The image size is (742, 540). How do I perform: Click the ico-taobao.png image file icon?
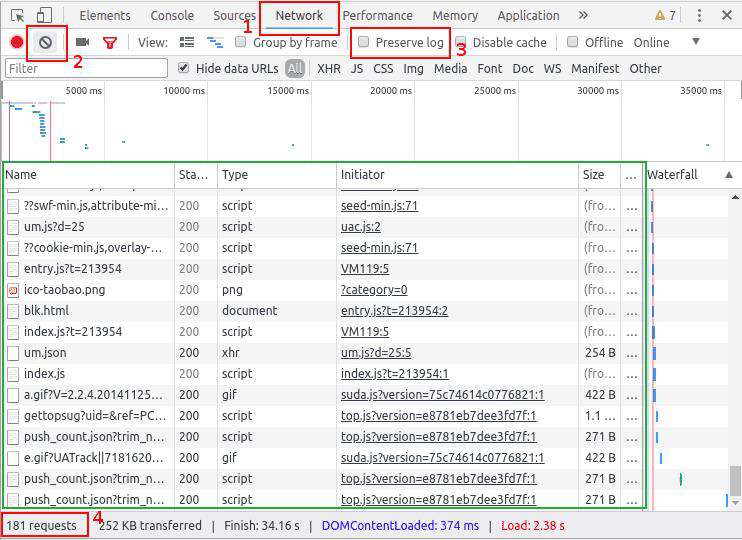tap(13, 290)
